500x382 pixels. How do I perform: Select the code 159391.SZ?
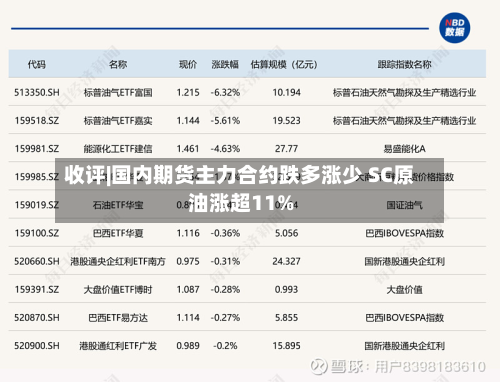pyautogui.click(x=37, y=289)
